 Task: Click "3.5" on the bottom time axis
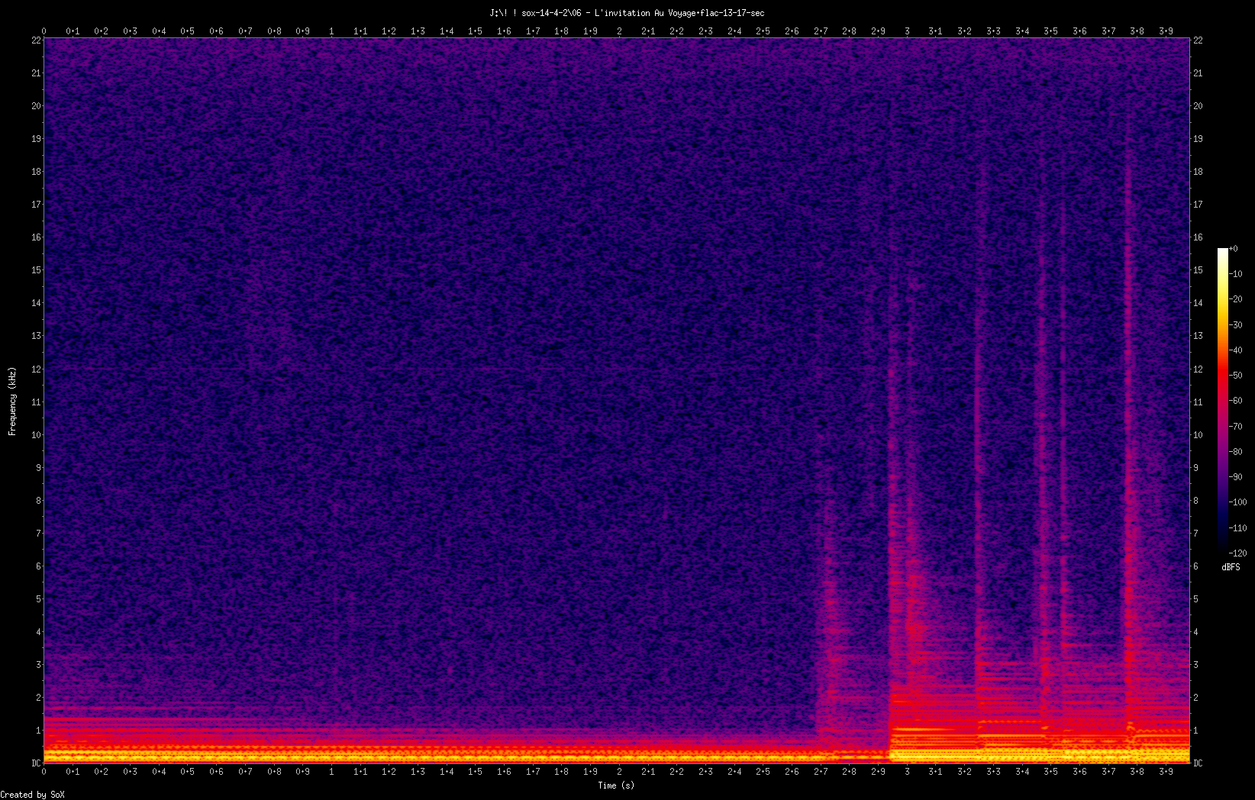coord(1051,772)
